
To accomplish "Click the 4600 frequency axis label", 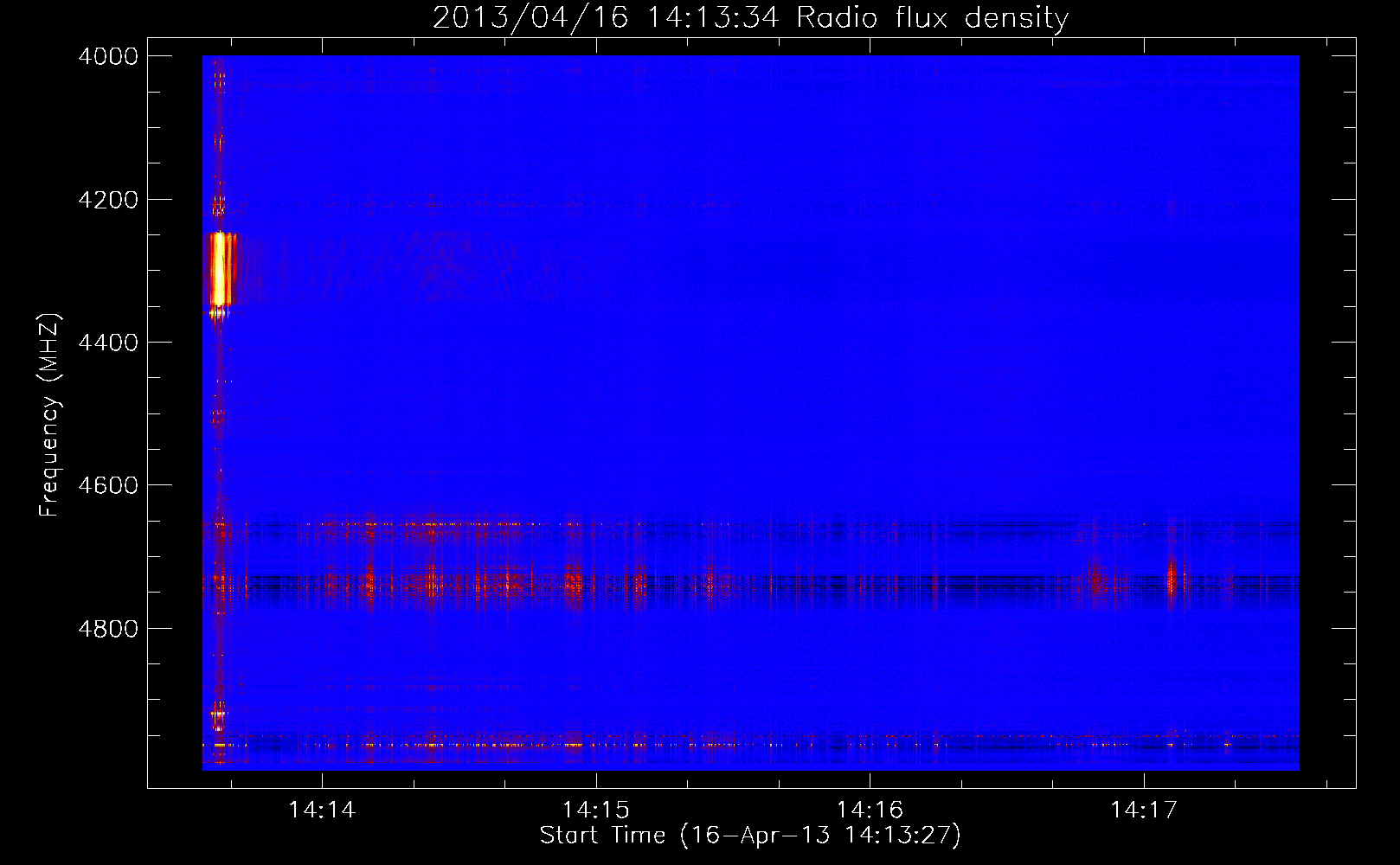I will pyautogui.click(x=108, y=485).
